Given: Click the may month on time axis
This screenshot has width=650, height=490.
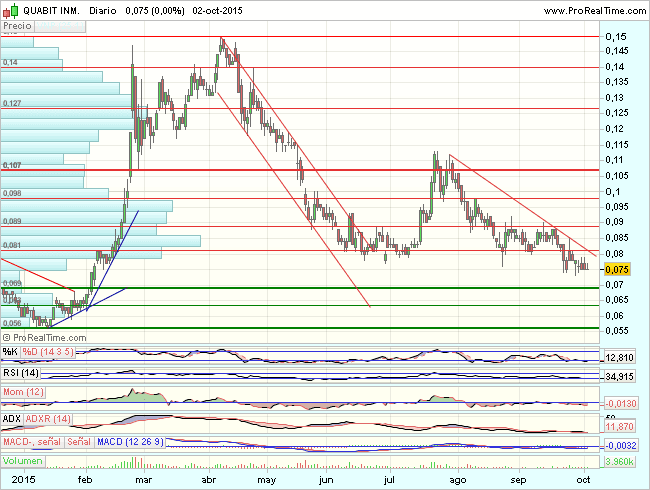Looking at the screenshot, I should tap(266, 480).
